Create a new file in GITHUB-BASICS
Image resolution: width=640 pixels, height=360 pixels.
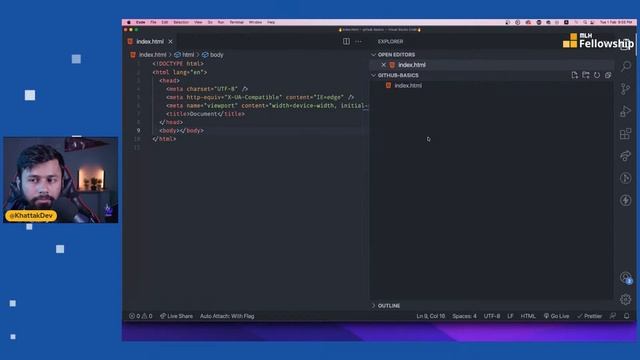(575, 75)
